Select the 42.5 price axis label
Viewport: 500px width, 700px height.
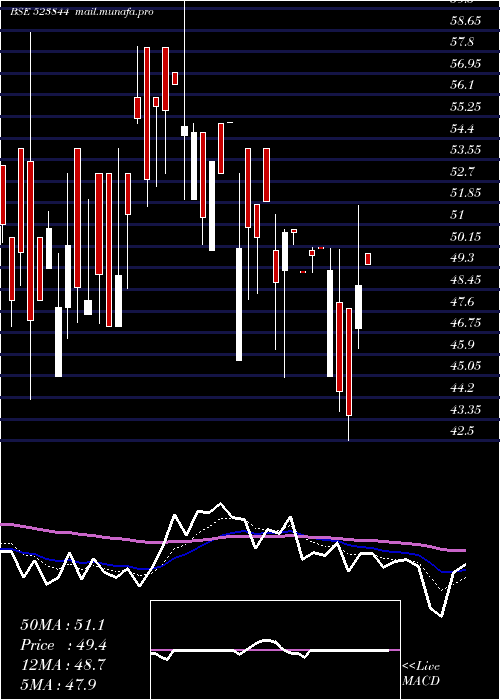461,431
